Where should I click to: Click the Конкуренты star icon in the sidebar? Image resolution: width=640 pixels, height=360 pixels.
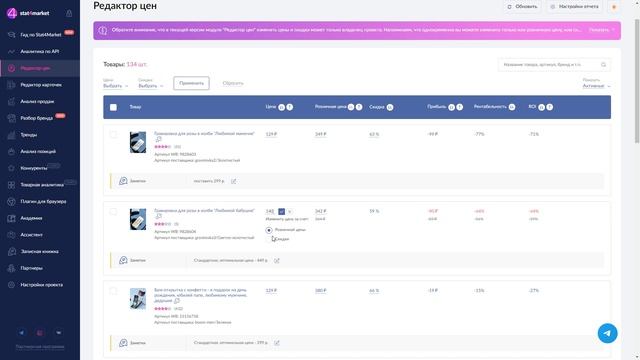click(x=11, y=168)
